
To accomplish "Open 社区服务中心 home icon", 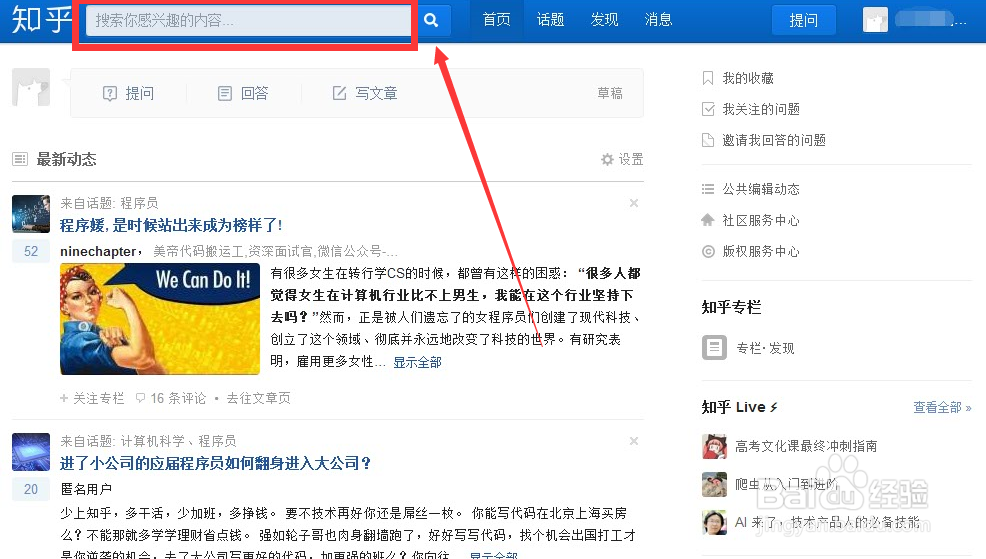I will pos(708,220).
